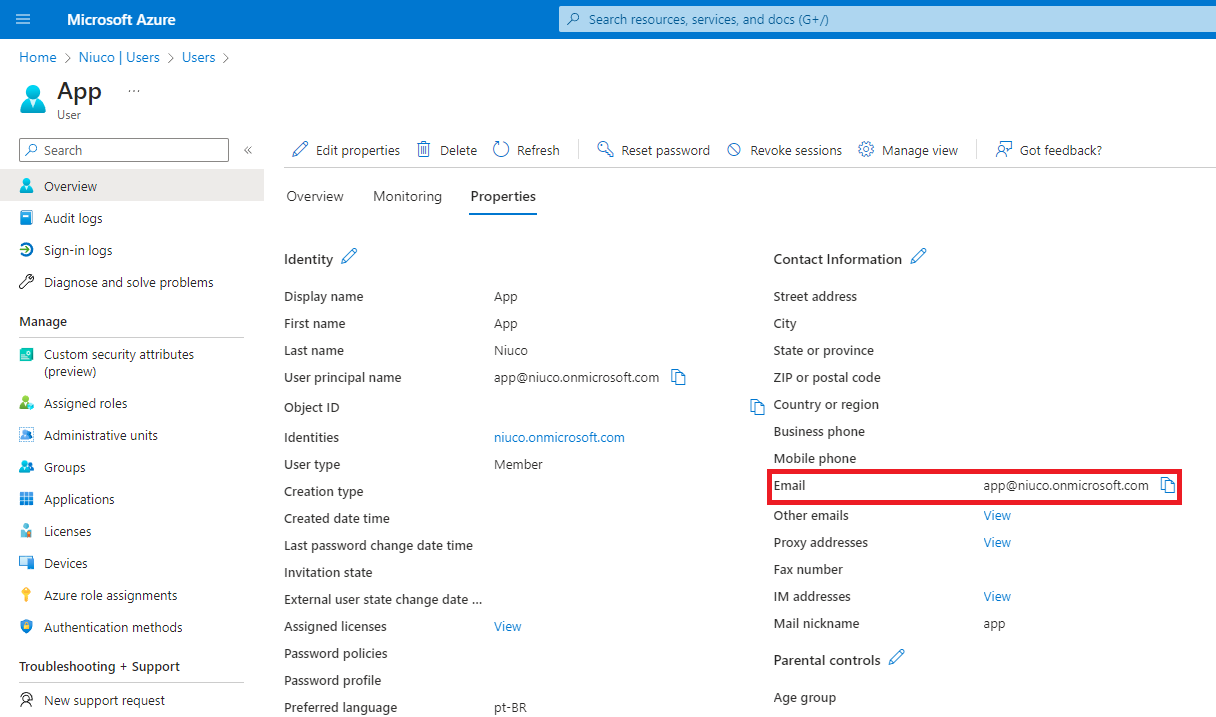Click Last name value Niuco
Image resolution: width=1216 pixels, height=717 pixels.
coord(511,350)
